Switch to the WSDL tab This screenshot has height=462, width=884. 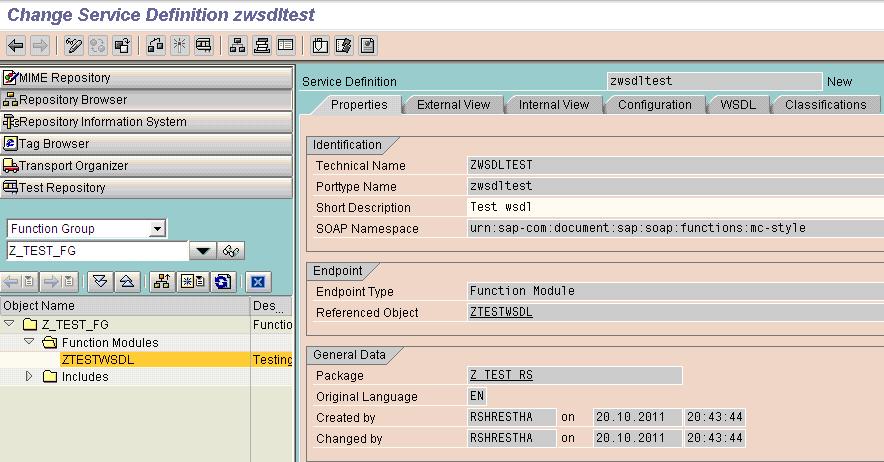(x=737, y=105)
